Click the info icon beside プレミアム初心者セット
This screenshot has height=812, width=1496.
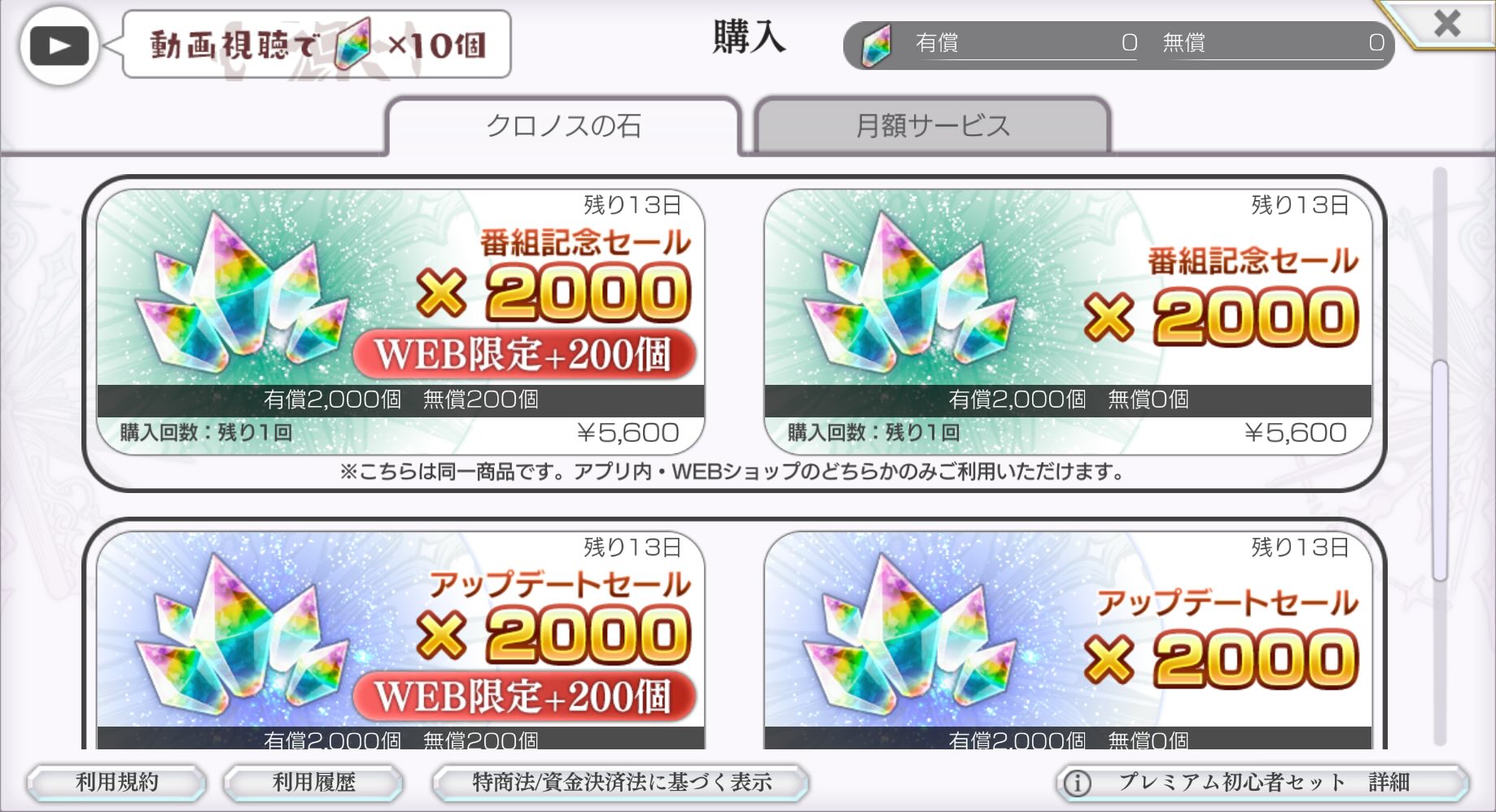point(1078,784)
